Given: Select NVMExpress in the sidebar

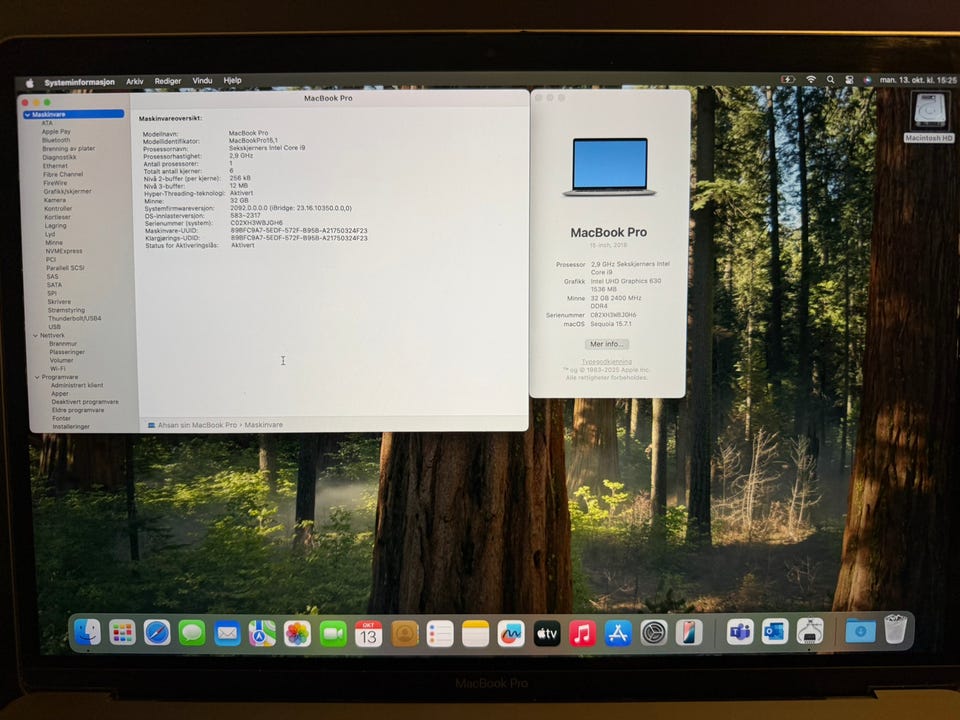Looking at the screenshot, I should point(64,251).
